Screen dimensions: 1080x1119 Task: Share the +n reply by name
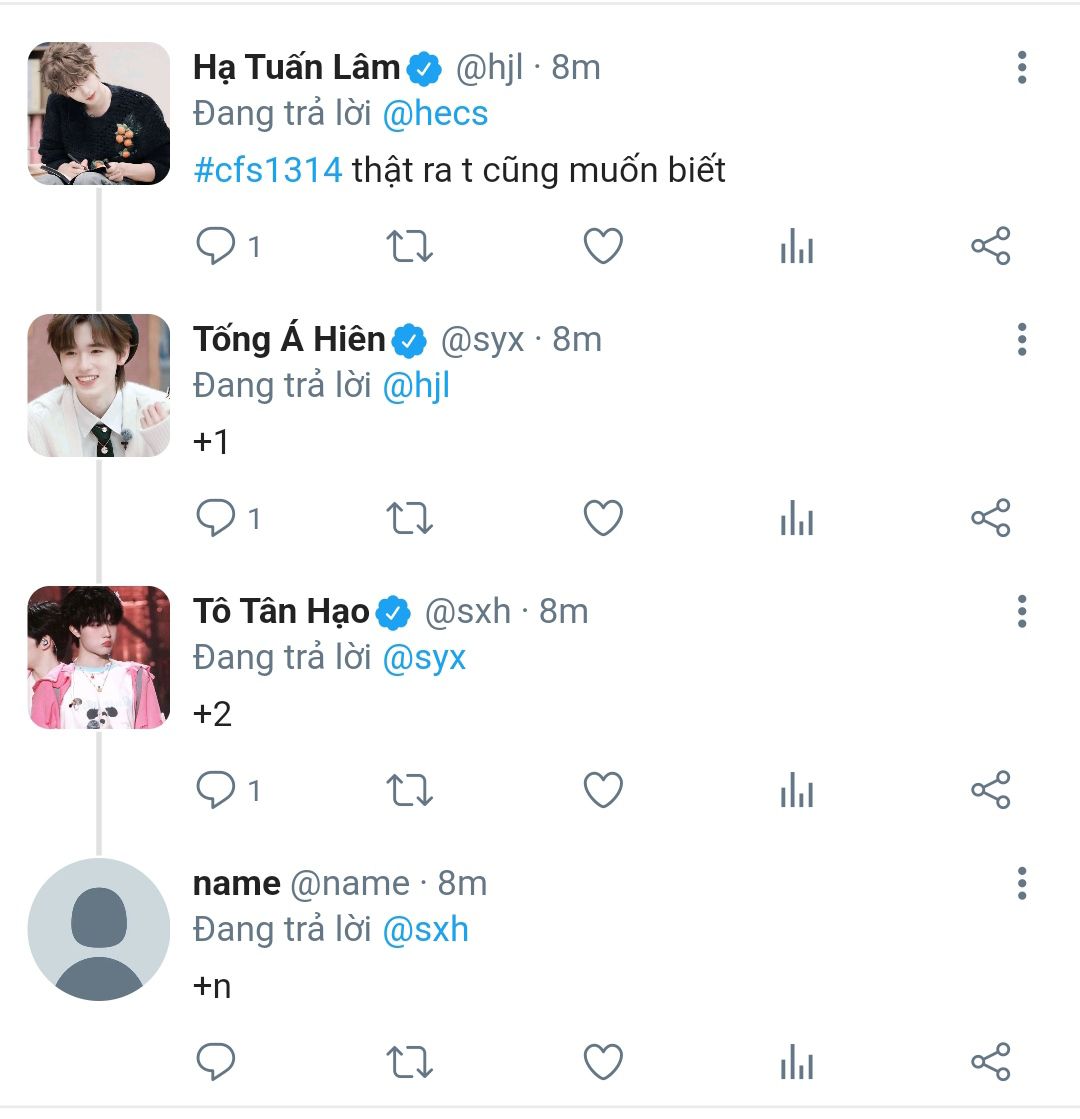(x=990, y=1062)
